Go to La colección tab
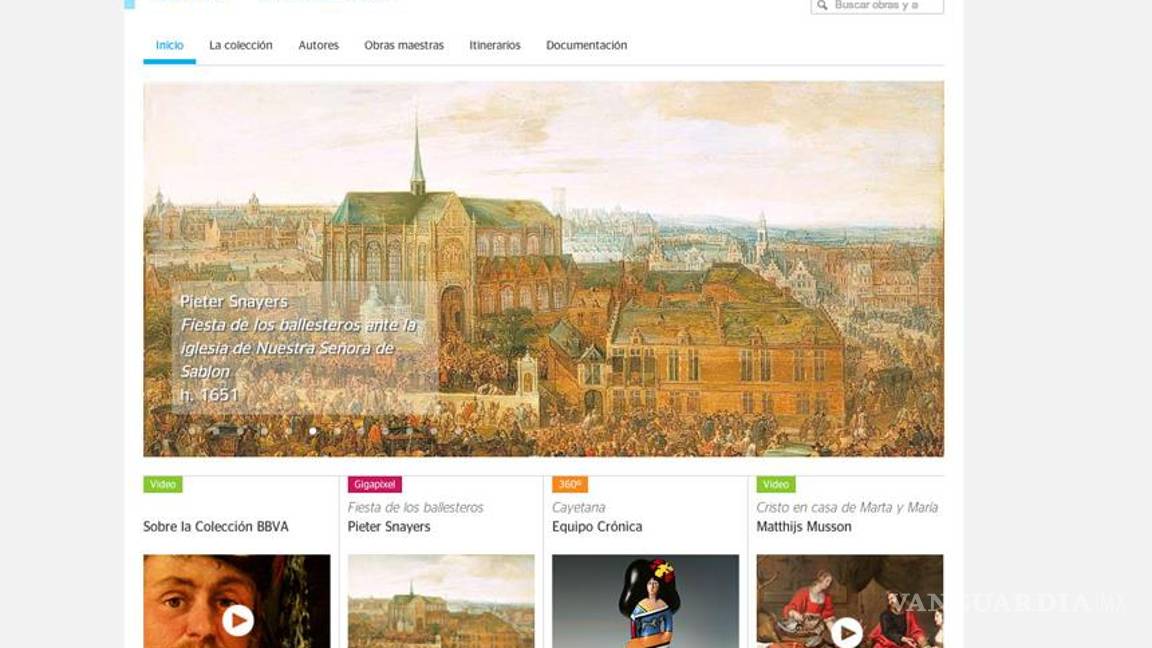This screenshot has height=648, width=1152. pyautogui.click(x=240, y=46)
